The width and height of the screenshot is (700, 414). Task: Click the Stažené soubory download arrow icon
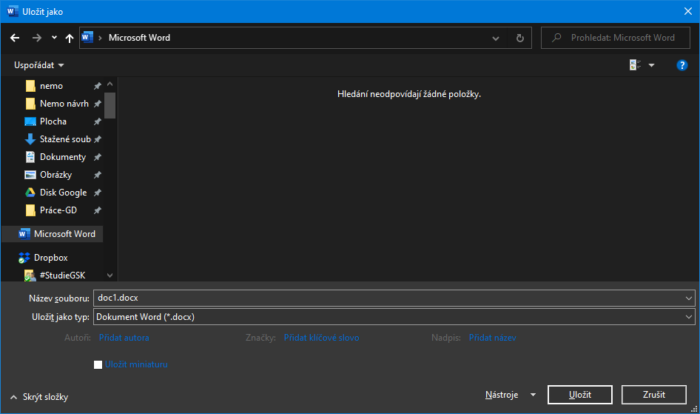click(x=30, y=139)
